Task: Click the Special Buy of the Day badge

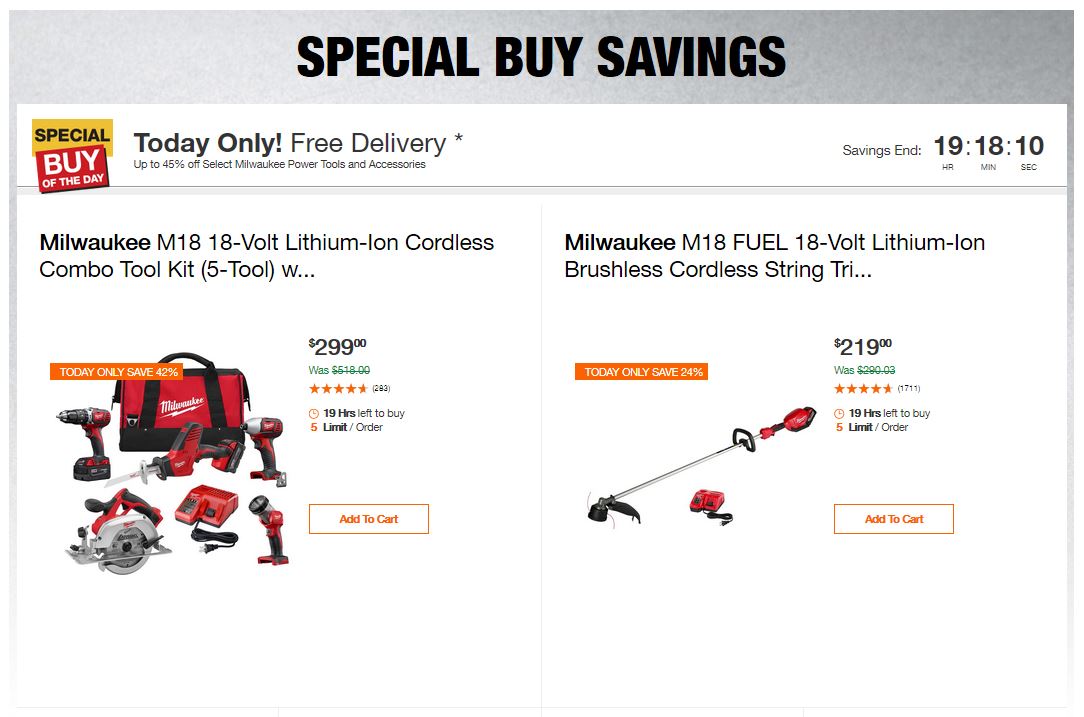Action: click(x=72, y=155)
